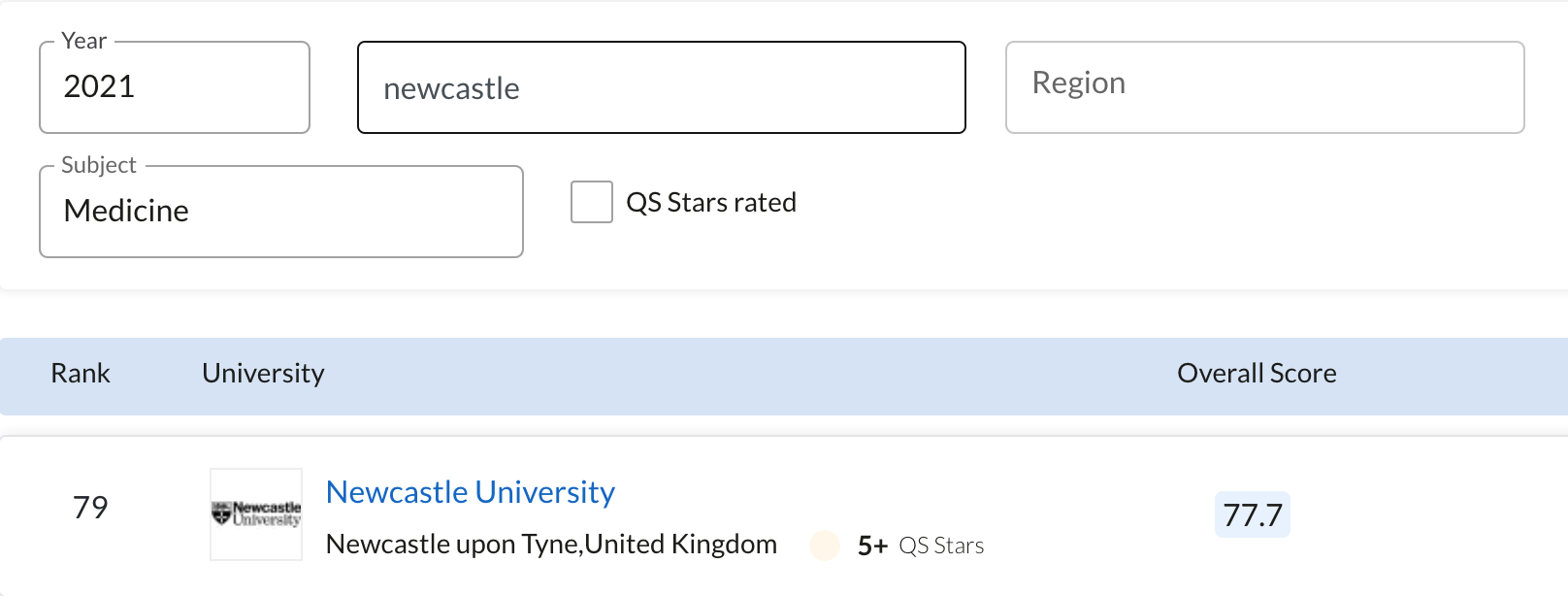1568x596 pixels.
Task: Click the Medicine value in Subject box
Action: [x=126, y=211]
